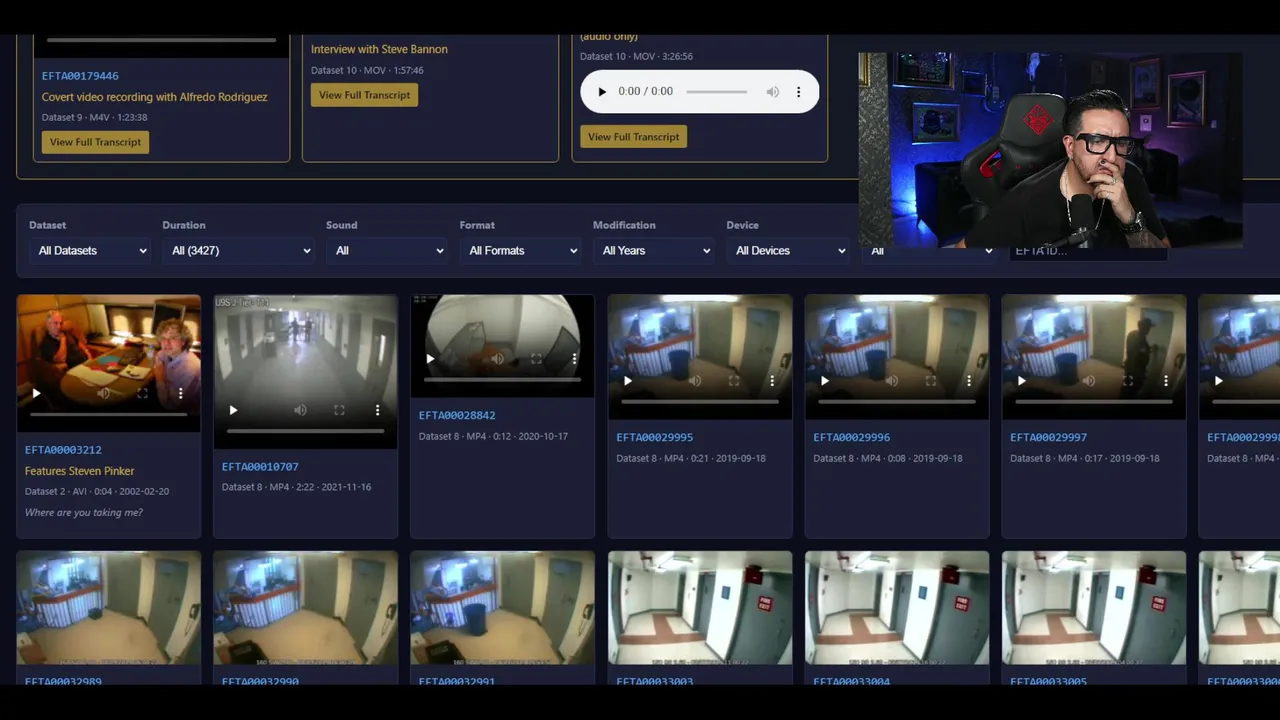Open link EFTA00179446
The height and width of the screenshot is (720, 1280).
[80, 76]
